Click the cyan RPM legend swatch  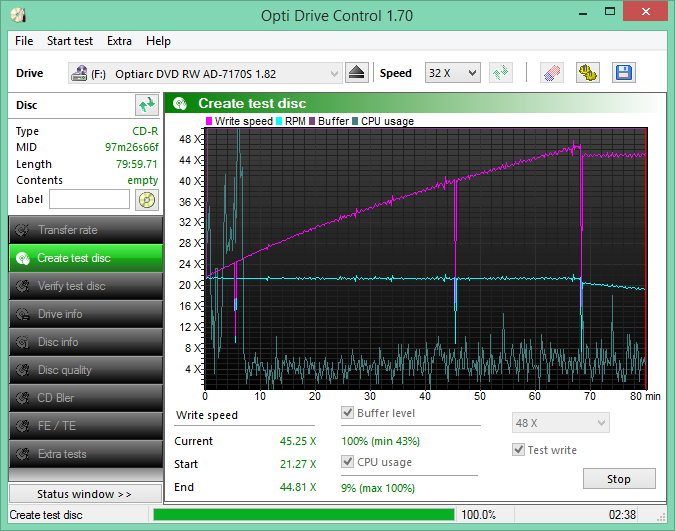[279, 121]
